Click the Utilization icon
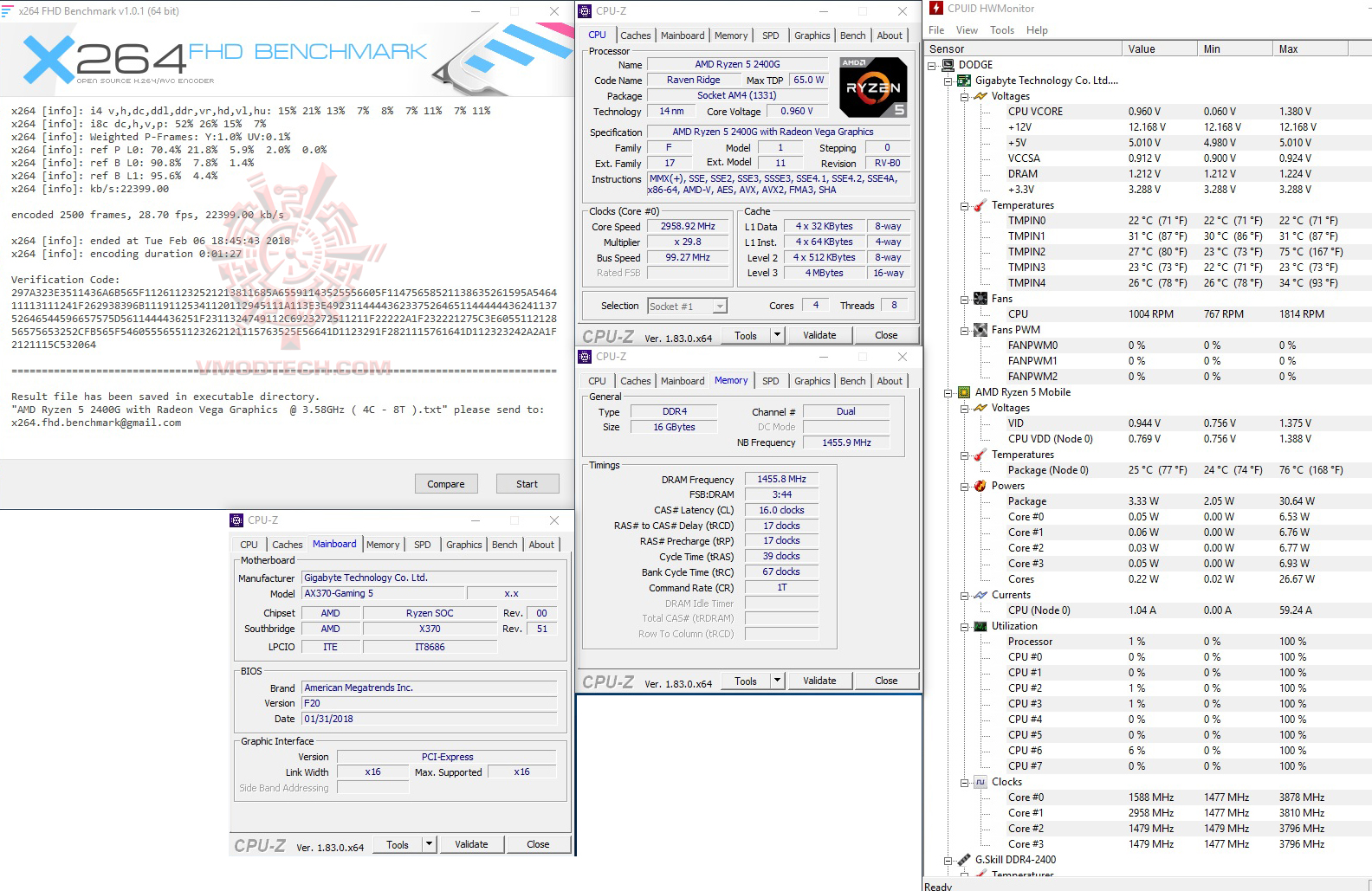Screen dimensions: 1372x891 coord(980,626)
